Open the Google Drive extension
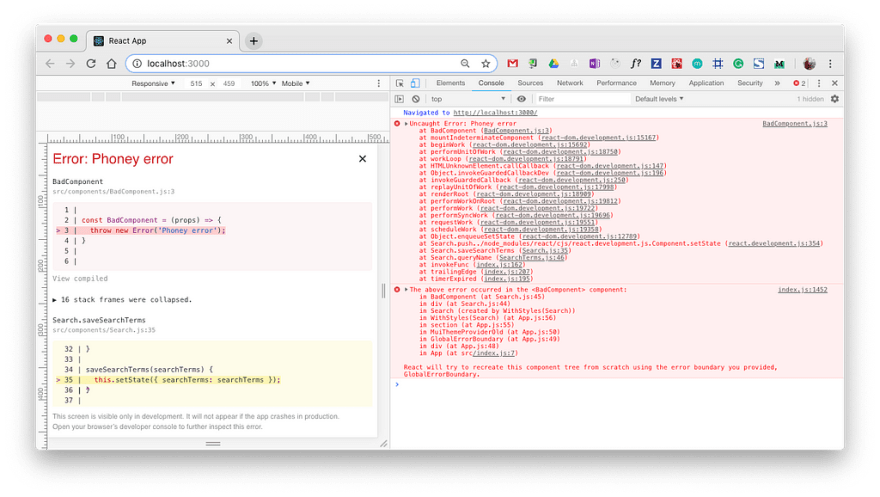Viewport: 880px width, 497px height. 553,63
